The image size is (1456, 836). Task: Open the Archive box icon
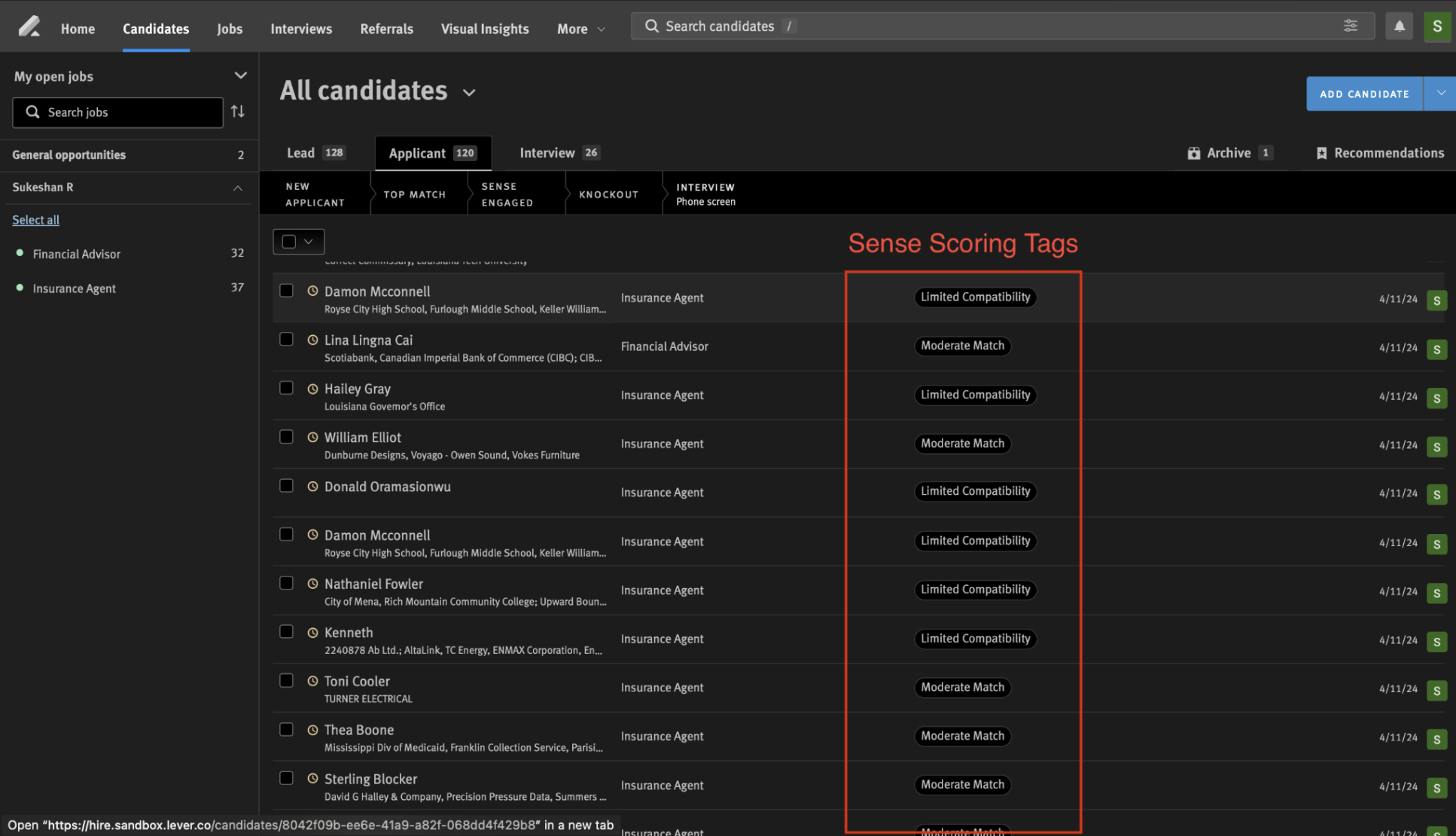coord(1194,153)
